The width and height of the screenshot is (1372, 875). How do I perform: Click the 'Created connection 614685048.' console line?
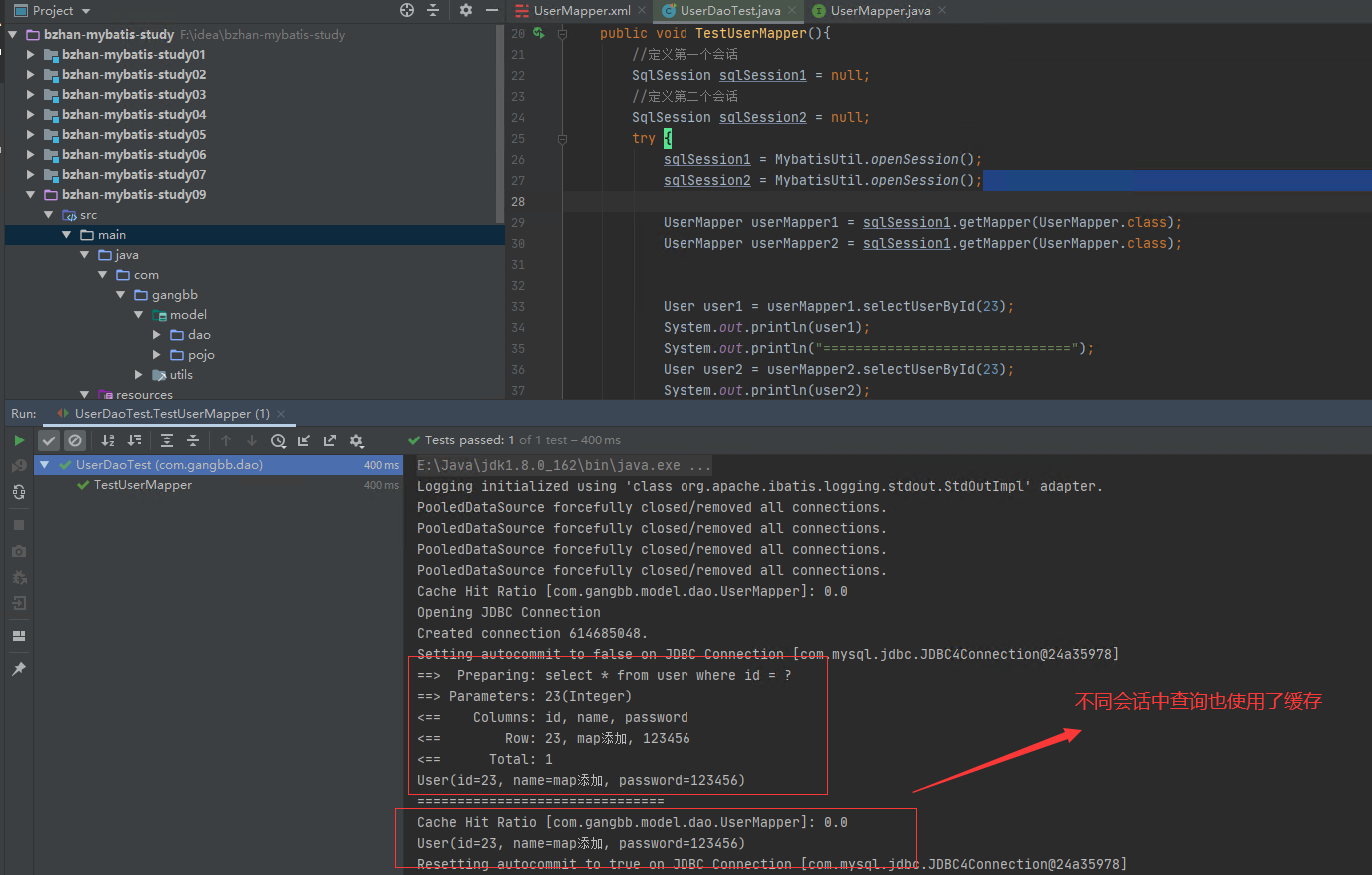(x=532, y=634)
